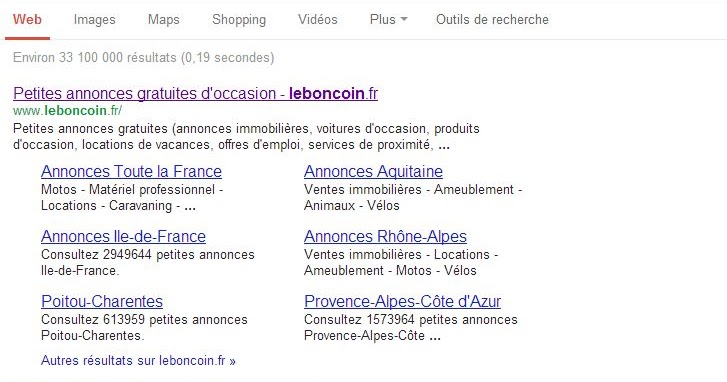Click the green www.leboncoin.fr URL
Screen dimensions: 727x382
click(x=68, y=110)
